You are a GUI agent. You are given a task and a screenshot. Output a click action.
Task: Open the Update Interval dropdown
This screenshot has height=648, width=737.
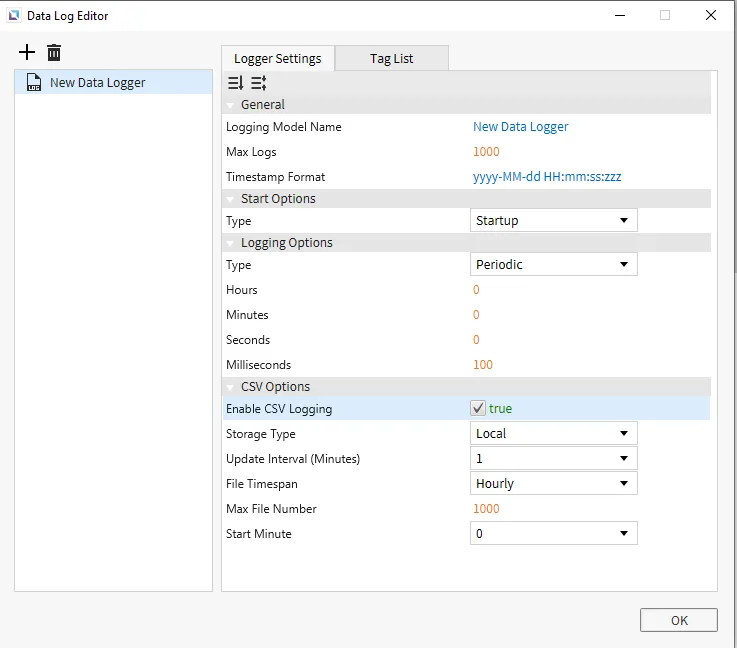pos(553,459)
